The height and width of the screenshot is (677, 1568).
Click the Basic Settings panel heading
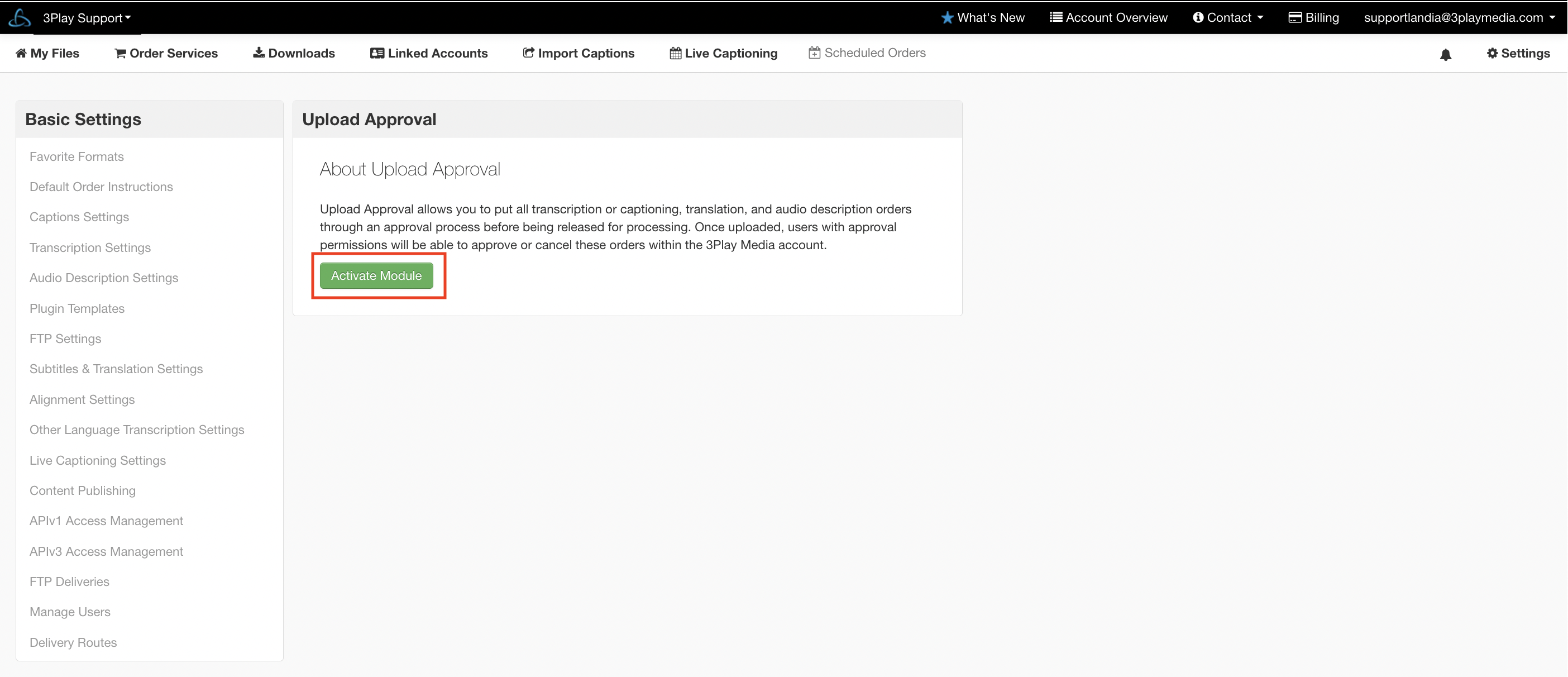click(83, 120)
